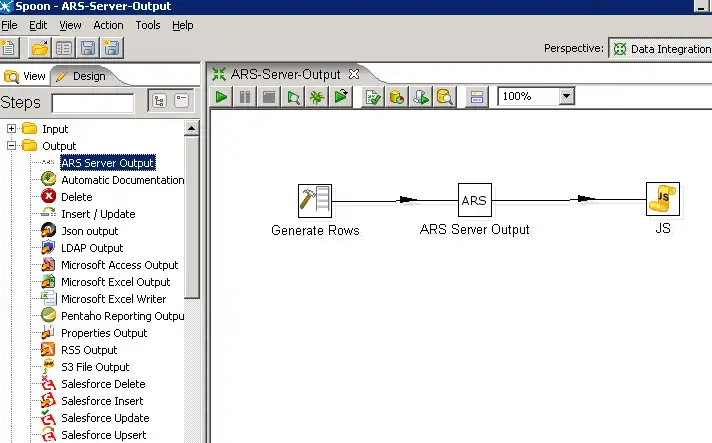Select ARS Server Output in steps tree

point(108,163)
